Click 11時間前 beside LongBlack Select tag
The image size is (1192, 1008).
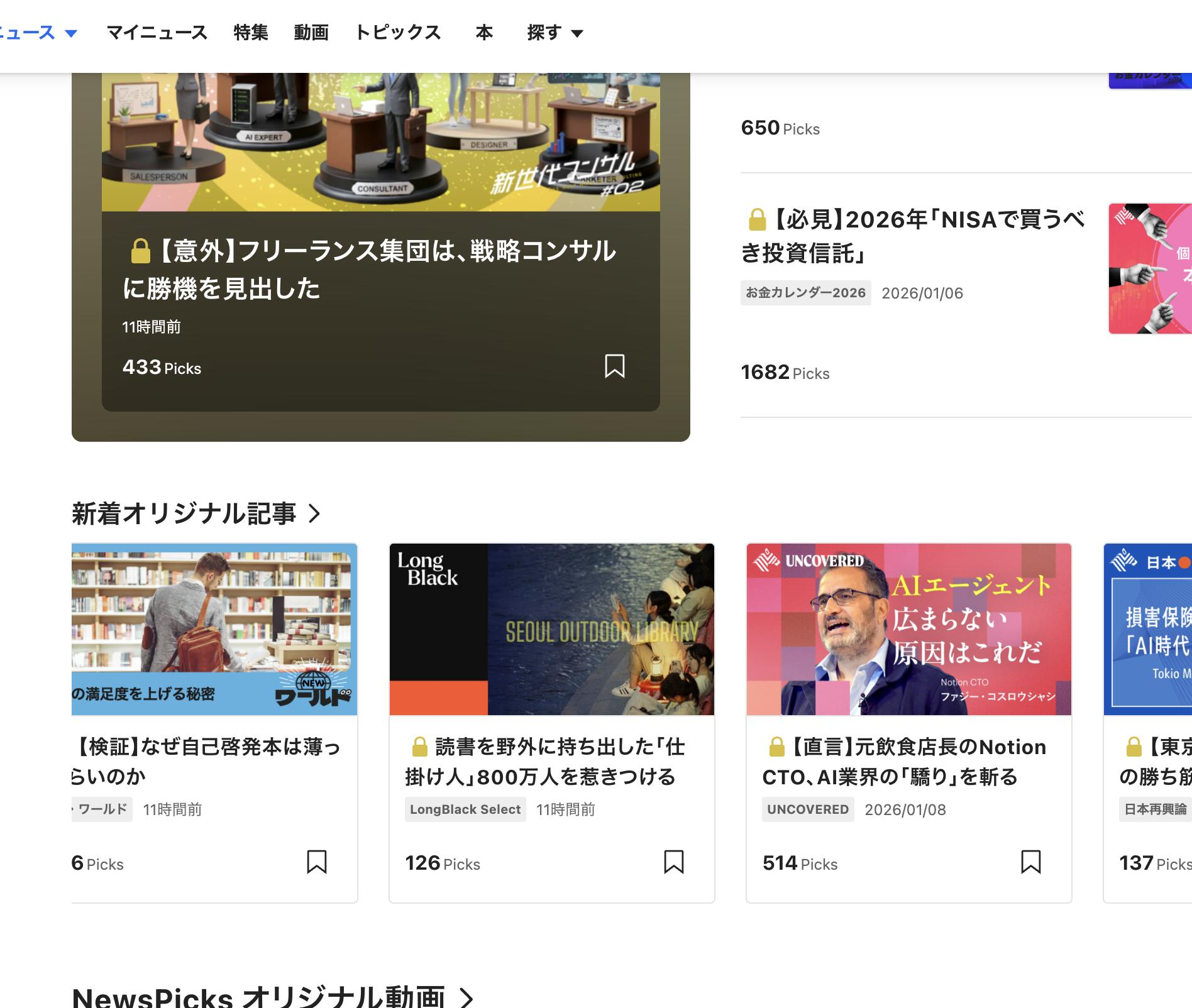[x=566, y=810]
